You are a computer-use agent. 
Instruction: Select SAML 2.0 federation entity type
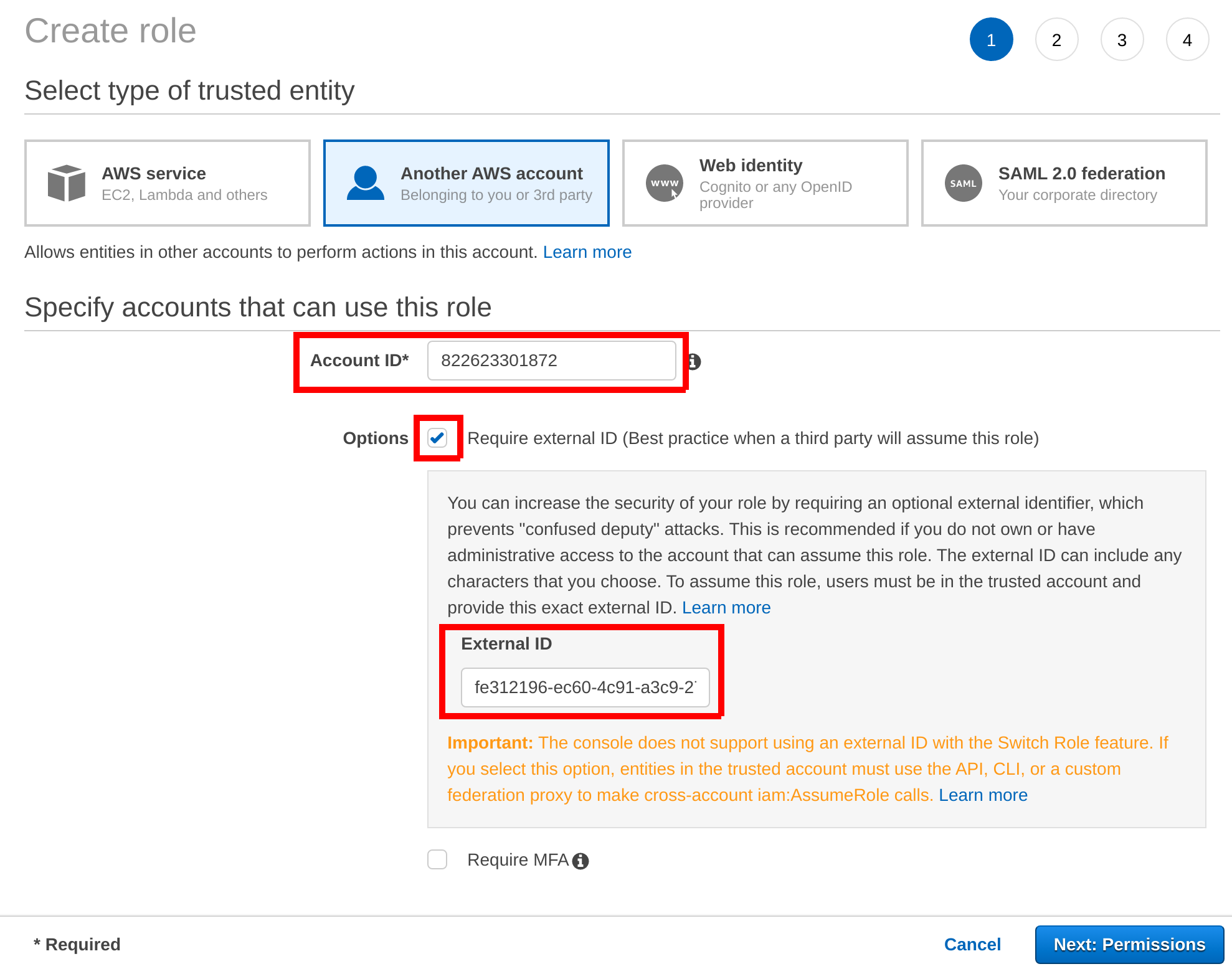1064,183
